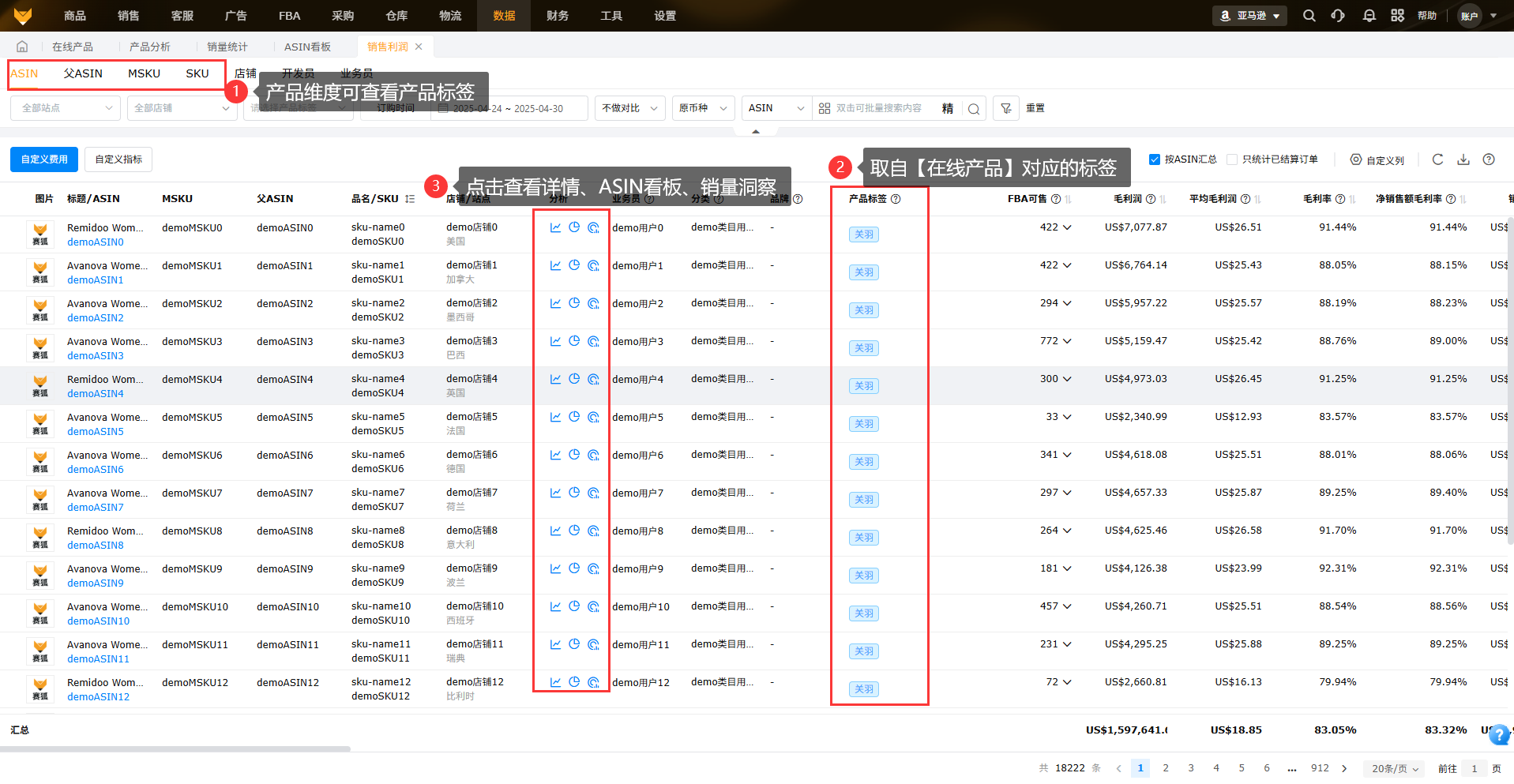
Task: Switch to the ASIN看板 tab
Action: click(307, 47)
